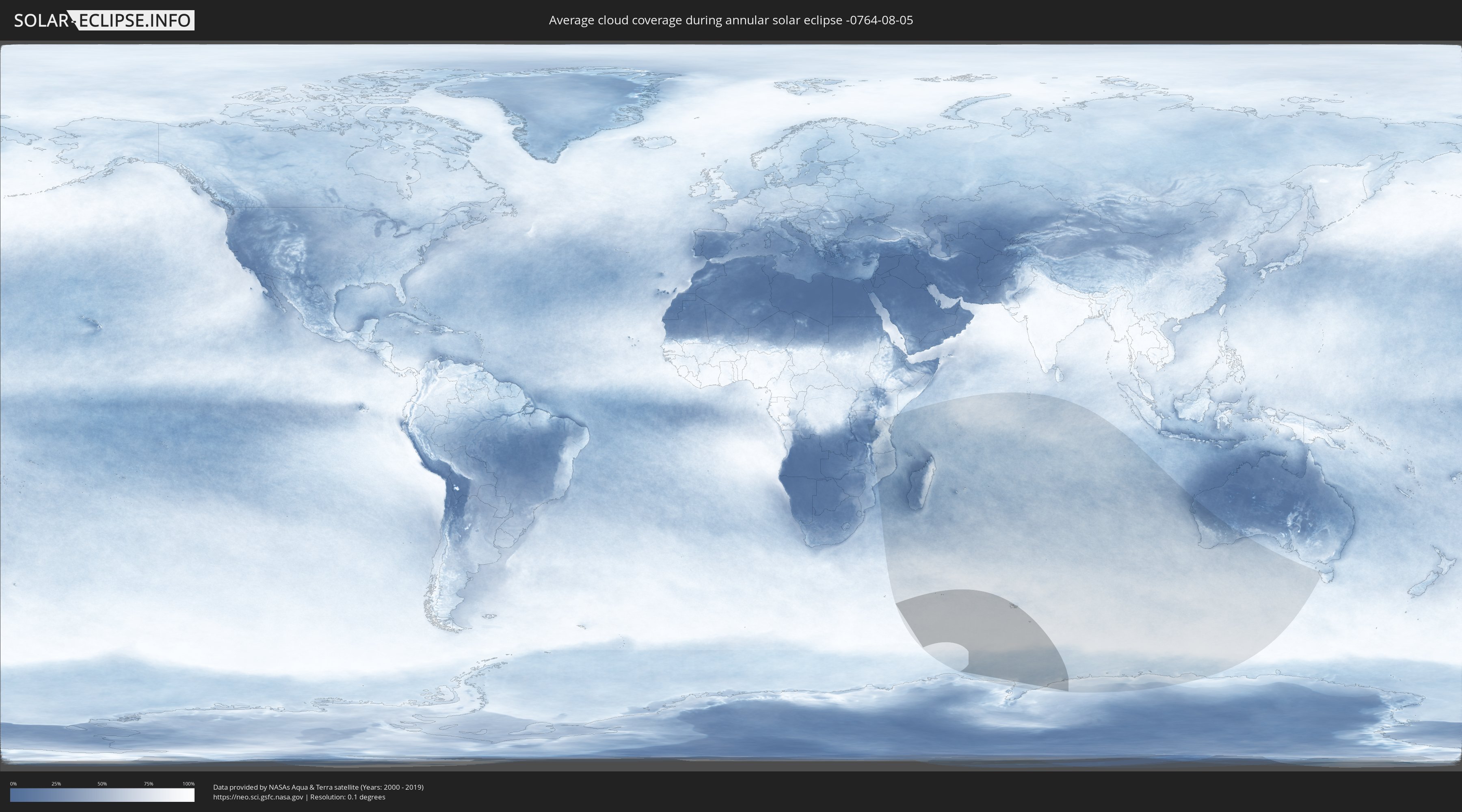Click the 0% legend label
Viewport: 1462px width, 812px height.
pyautogui.click(x=13, y=784)
